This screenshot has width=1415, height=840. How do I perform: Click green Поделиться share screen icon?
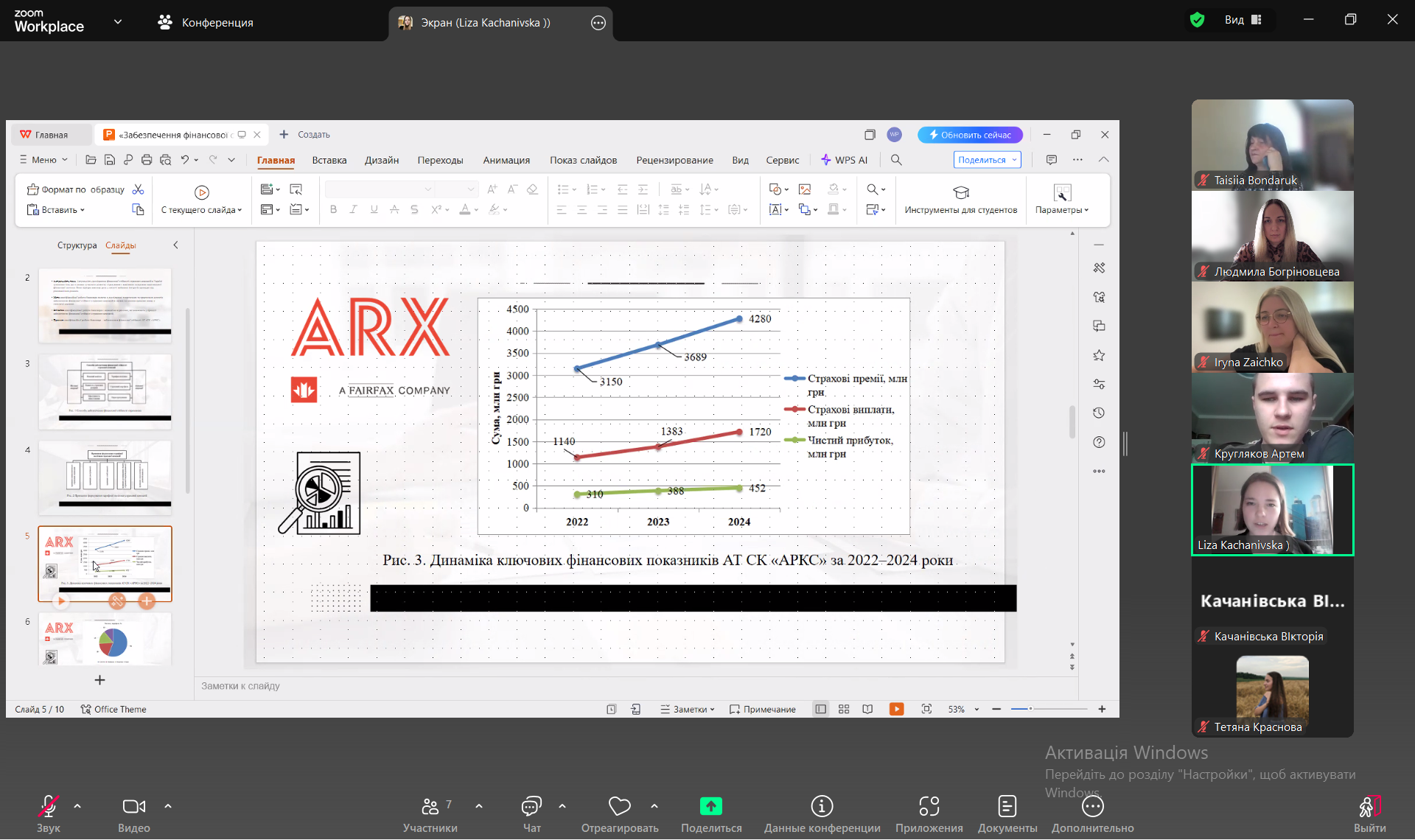[710, 807]
